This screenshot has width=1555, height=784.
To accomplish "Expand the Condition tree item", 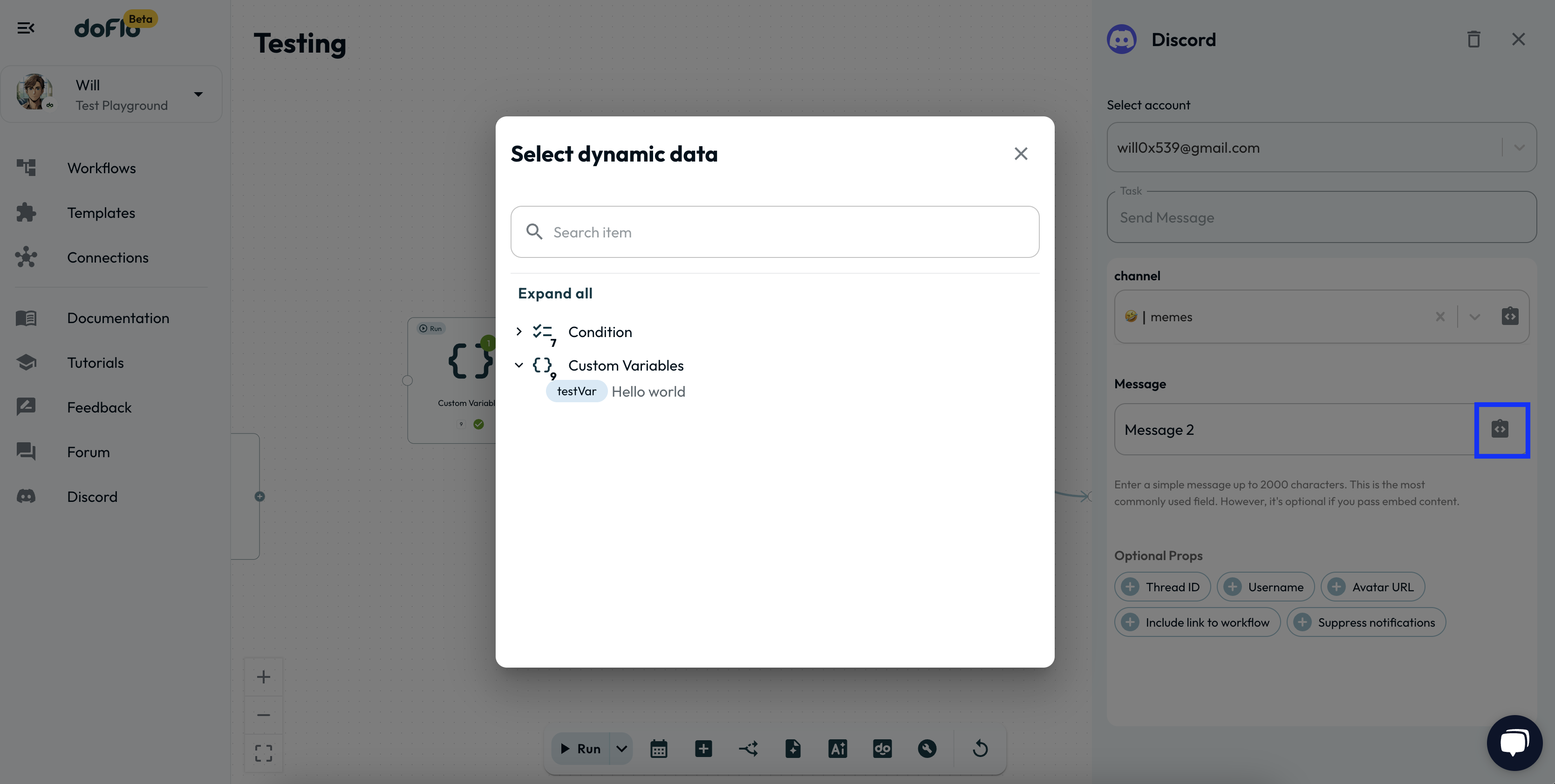I will point(518,331).
